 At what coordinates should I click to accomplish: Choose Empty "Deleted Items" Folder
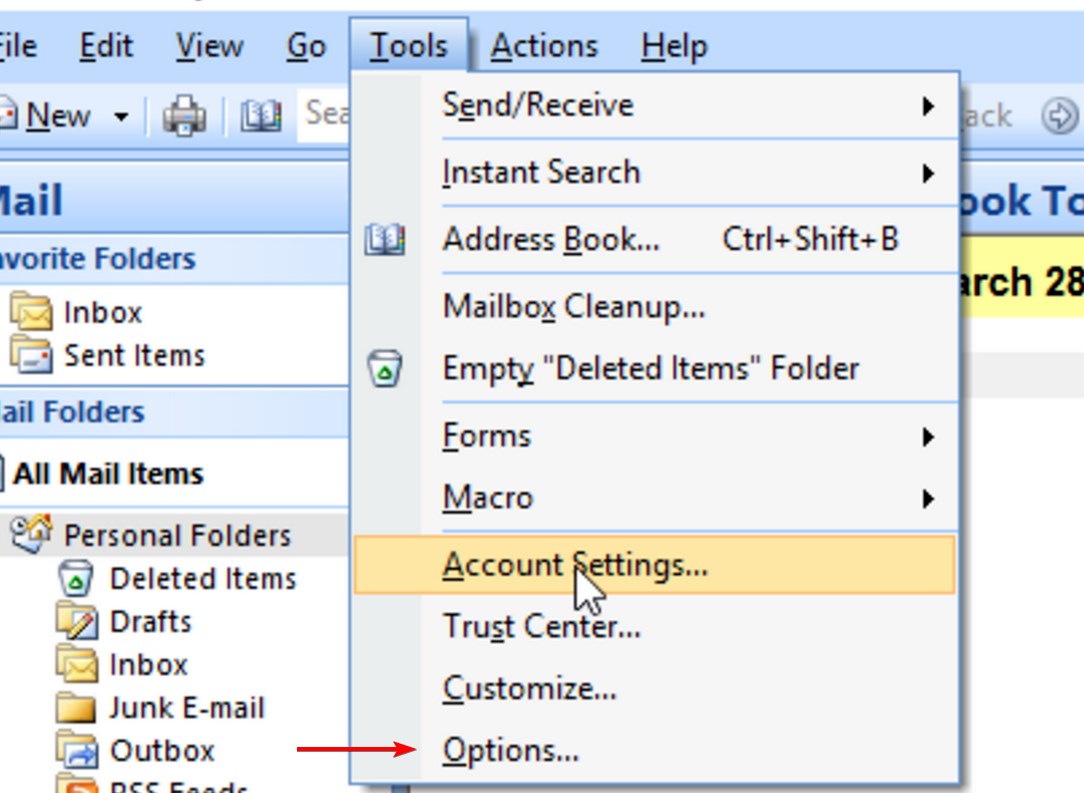coord(655,368)
